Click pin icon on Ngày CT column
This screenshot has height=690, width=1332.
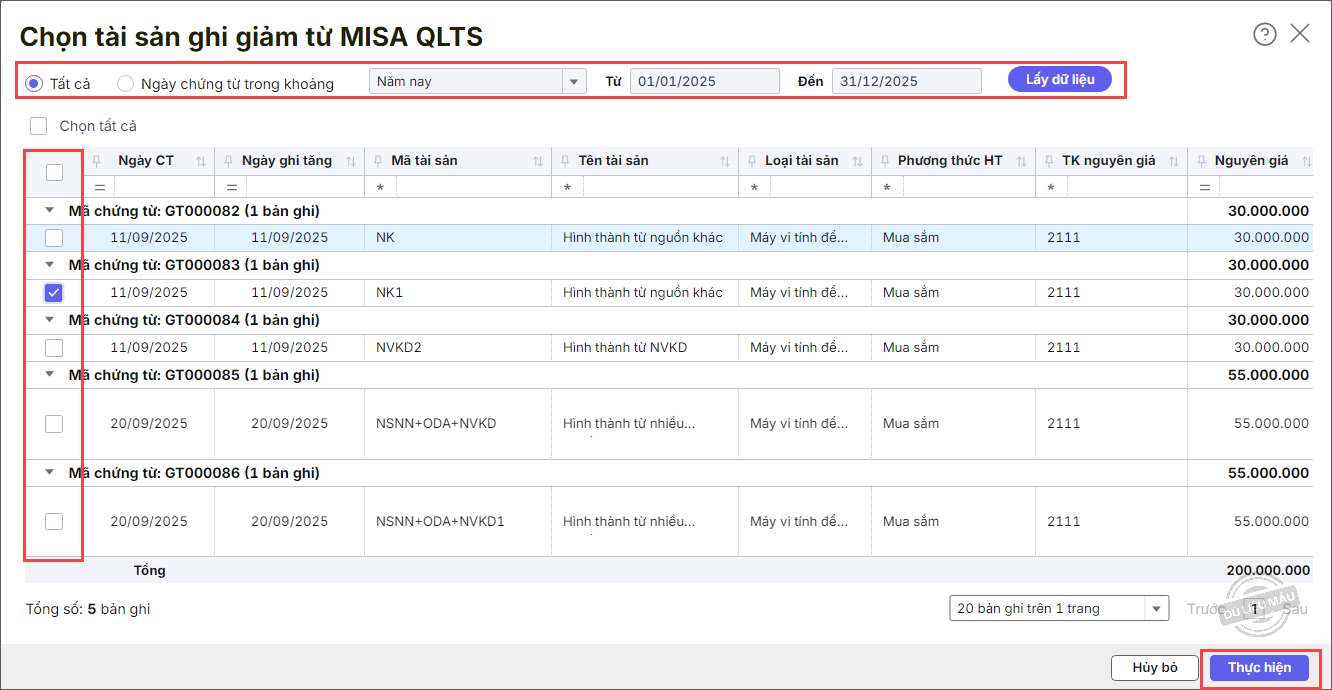pyautogui.click(x=97, y=161)
